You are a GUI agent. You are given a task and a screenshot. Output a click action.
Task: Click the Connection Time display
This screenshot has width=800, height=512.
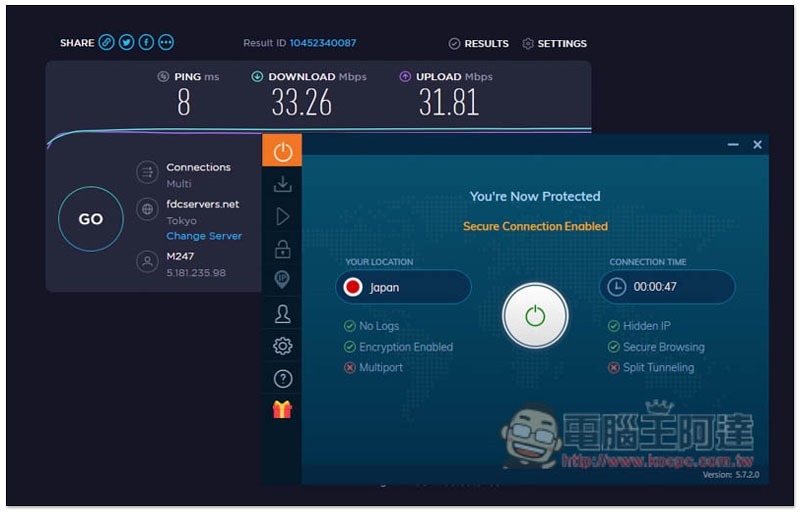tap(667, 287)
